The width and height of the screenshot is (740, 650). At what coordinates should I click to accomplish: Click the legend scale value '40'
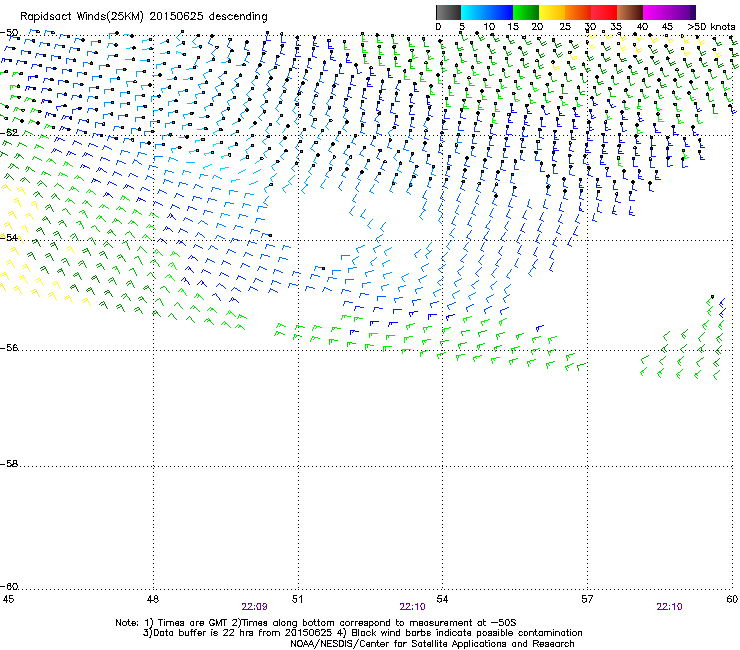642,27
